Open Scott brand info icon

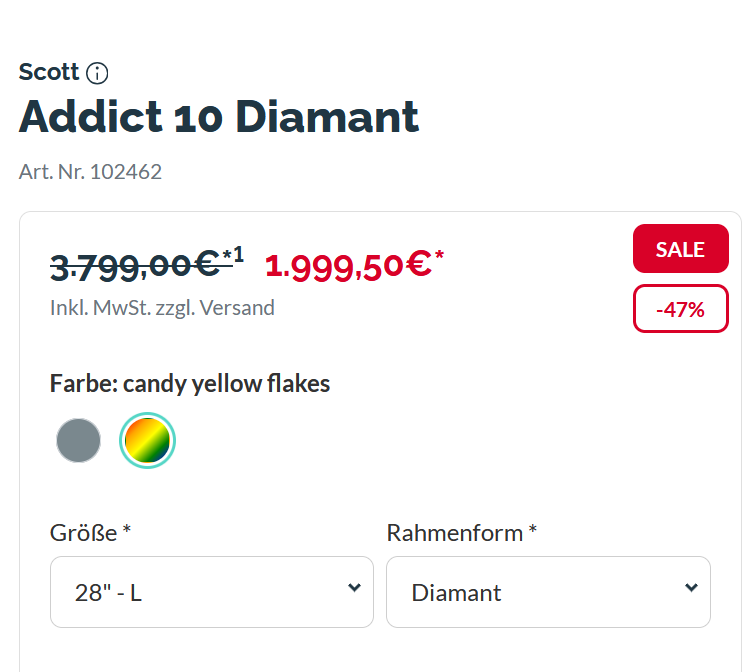[x=97, y=73]
